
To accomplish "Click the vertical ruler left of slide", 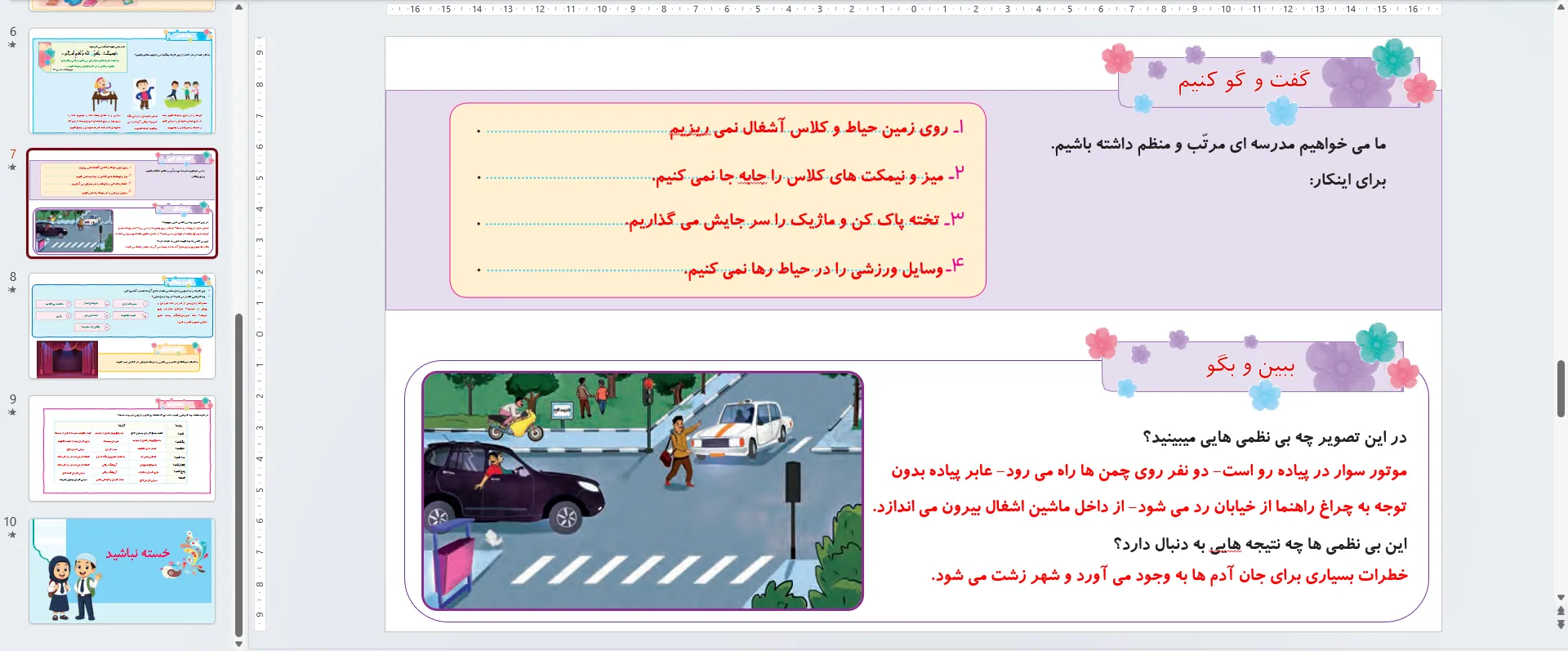I will [260, 333].
